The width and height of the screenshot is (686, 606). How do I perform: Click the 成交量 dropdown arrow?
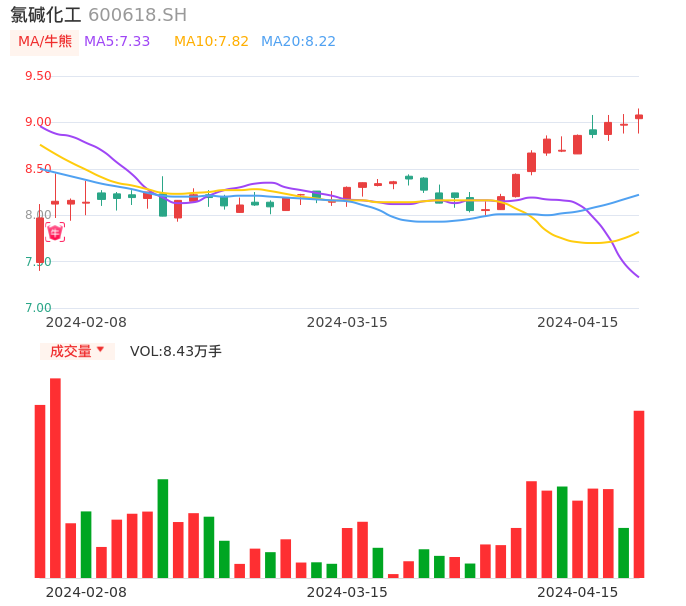(x=100, y=350)
